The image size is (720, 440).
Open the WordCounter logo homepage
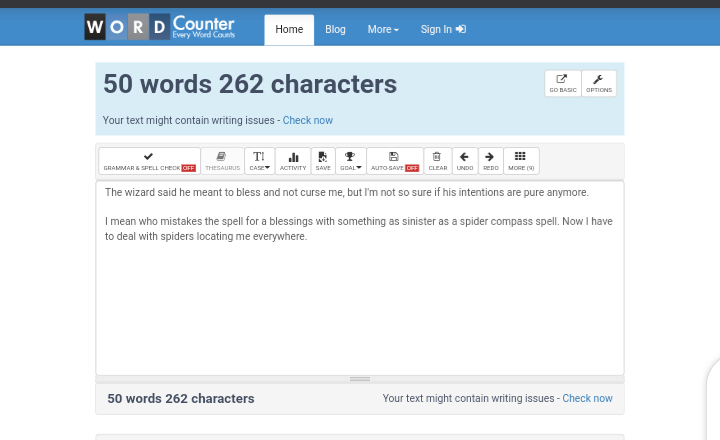160,27
